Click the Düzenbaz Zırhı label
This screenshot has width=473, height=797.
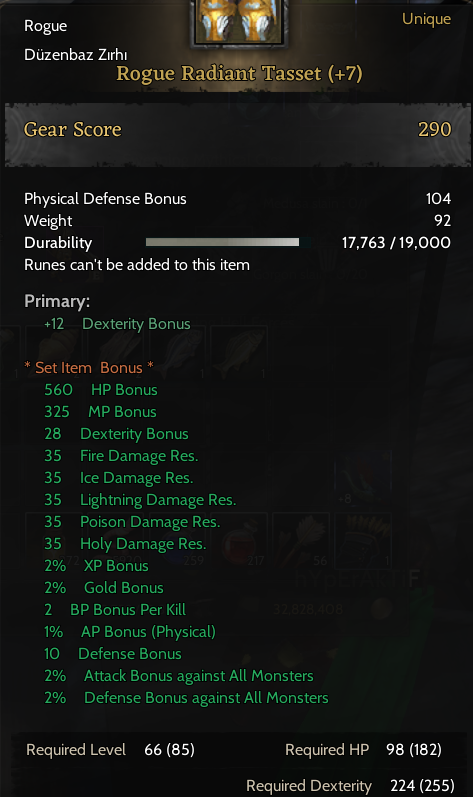tap(76, 54)
